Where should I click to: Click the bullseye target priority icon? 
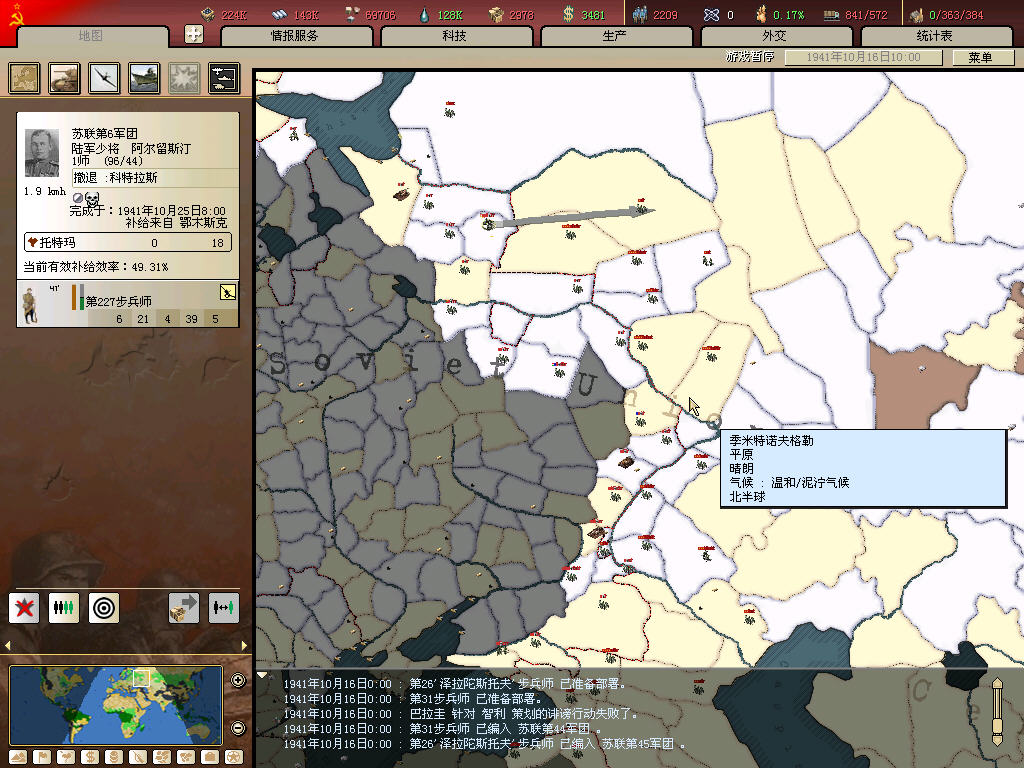(x=104, y=608)
